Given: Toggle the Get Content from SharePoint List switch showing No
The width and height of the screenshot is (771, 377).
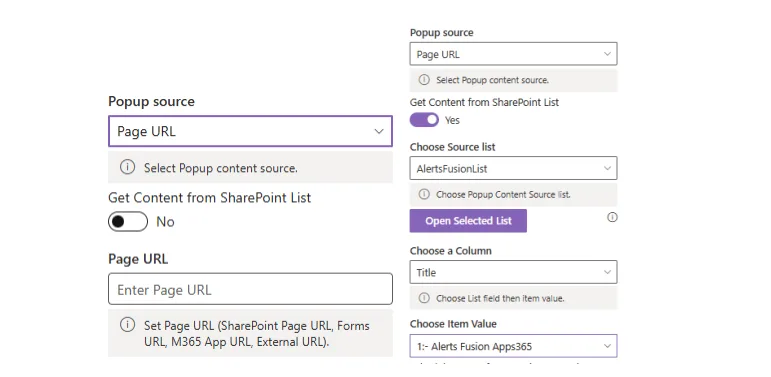Looking at the screenshot, I should pos(128,222).
